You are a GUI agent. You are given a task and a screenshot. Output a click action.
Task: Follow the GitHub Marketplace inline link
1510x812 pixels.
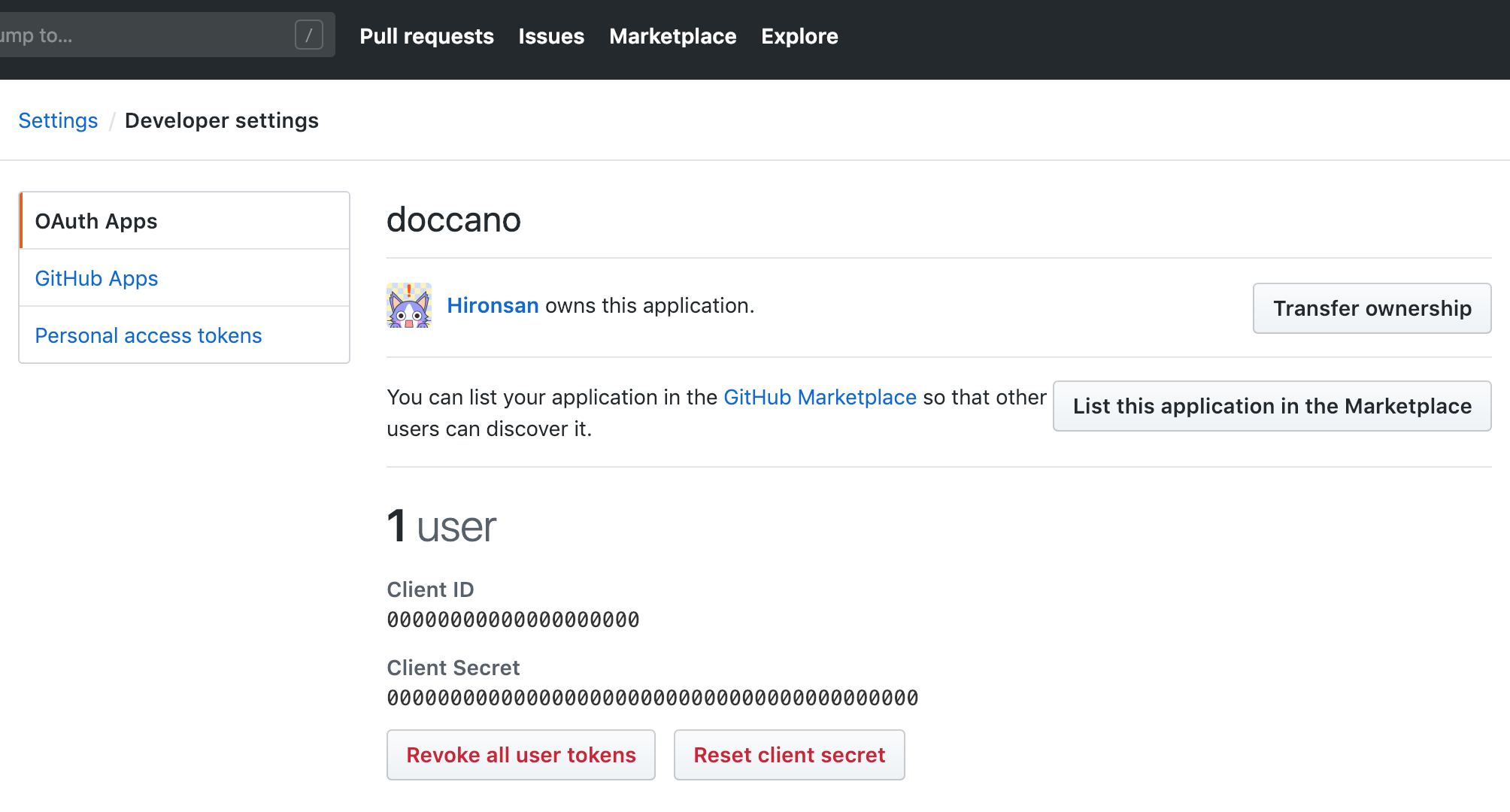(820, 397)
